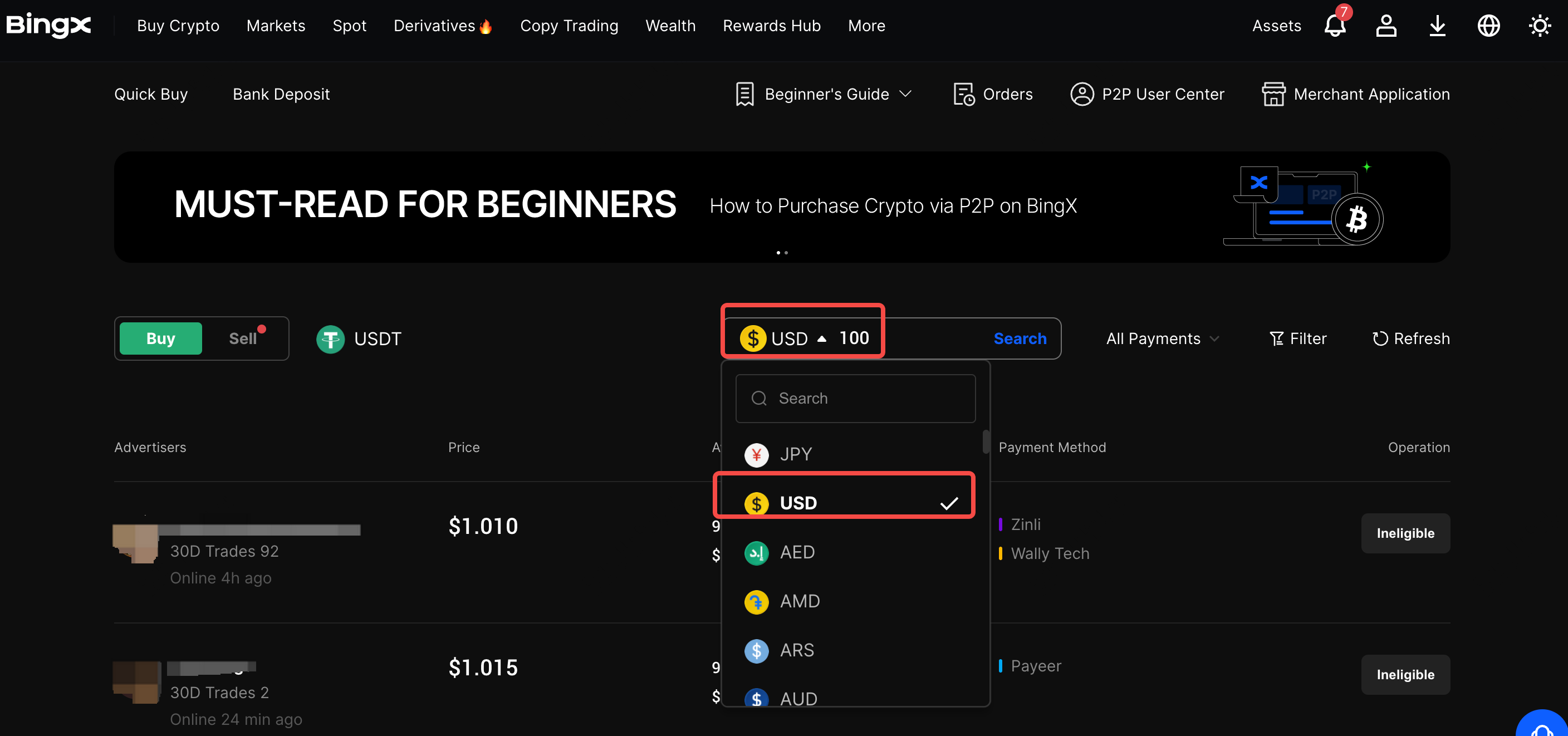Click the Merchant Application store icon

(x=1273, y=94)
